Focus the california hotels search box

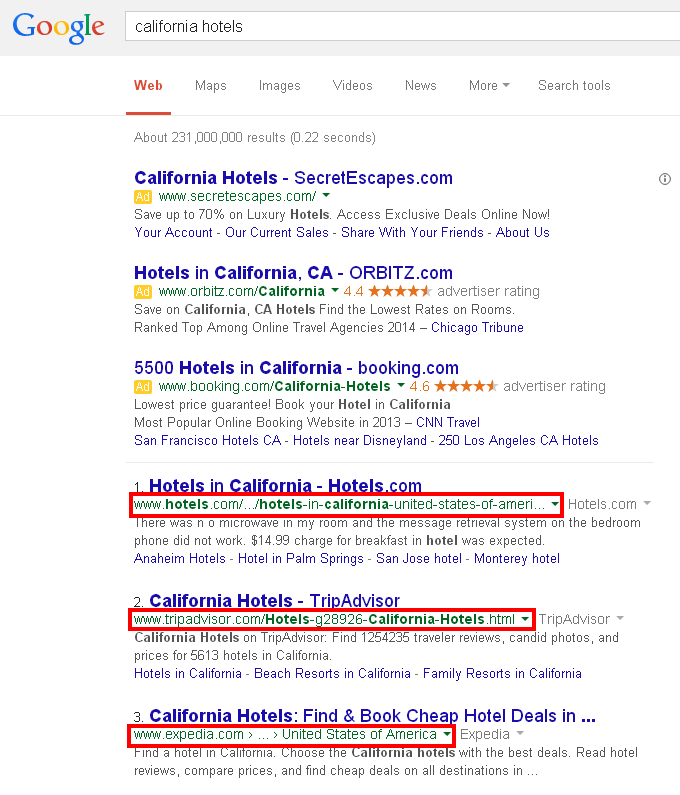click(x=402, y=26)
